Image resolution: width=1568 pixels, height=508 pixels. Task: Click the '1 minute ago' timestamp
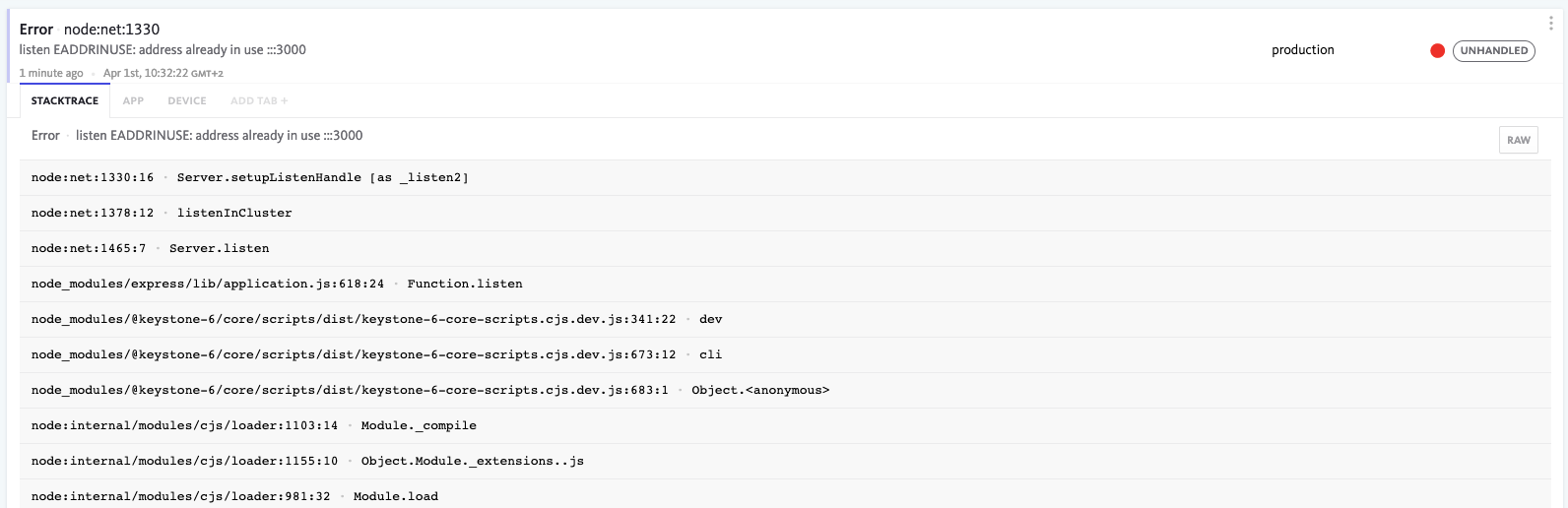click(51, 73)
